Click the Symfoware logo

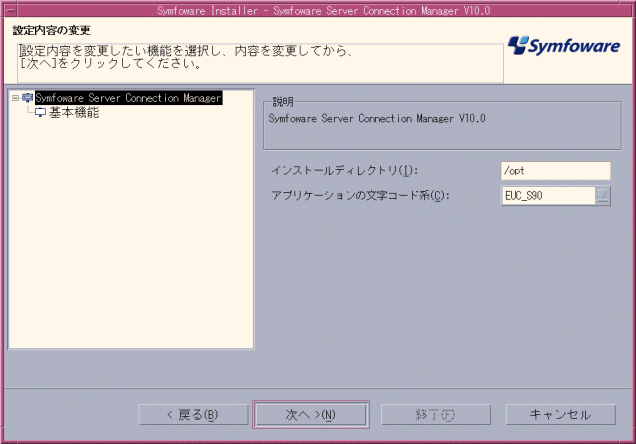(564, 46)
